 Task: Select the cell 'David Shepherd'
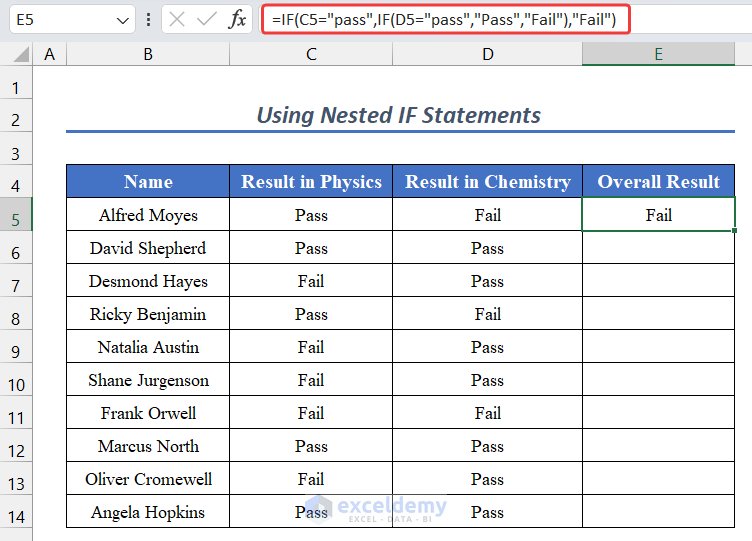point(148,248)
